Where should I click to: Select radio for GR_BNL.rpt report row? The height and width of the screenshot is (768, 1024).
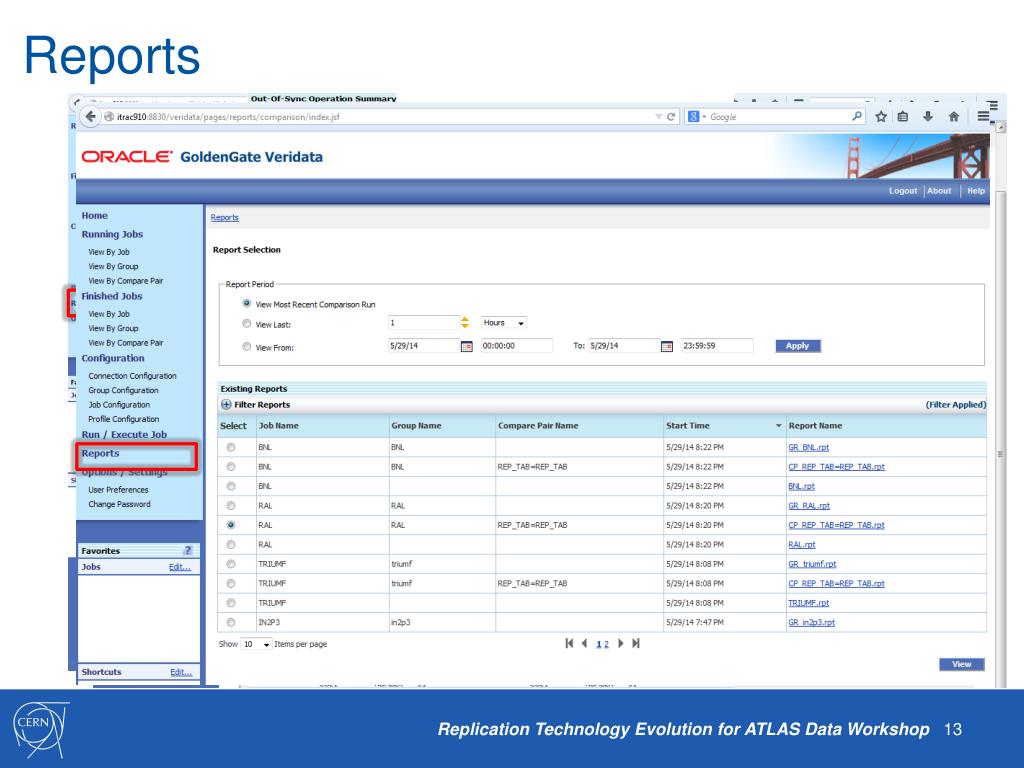[x=231, y=447]
